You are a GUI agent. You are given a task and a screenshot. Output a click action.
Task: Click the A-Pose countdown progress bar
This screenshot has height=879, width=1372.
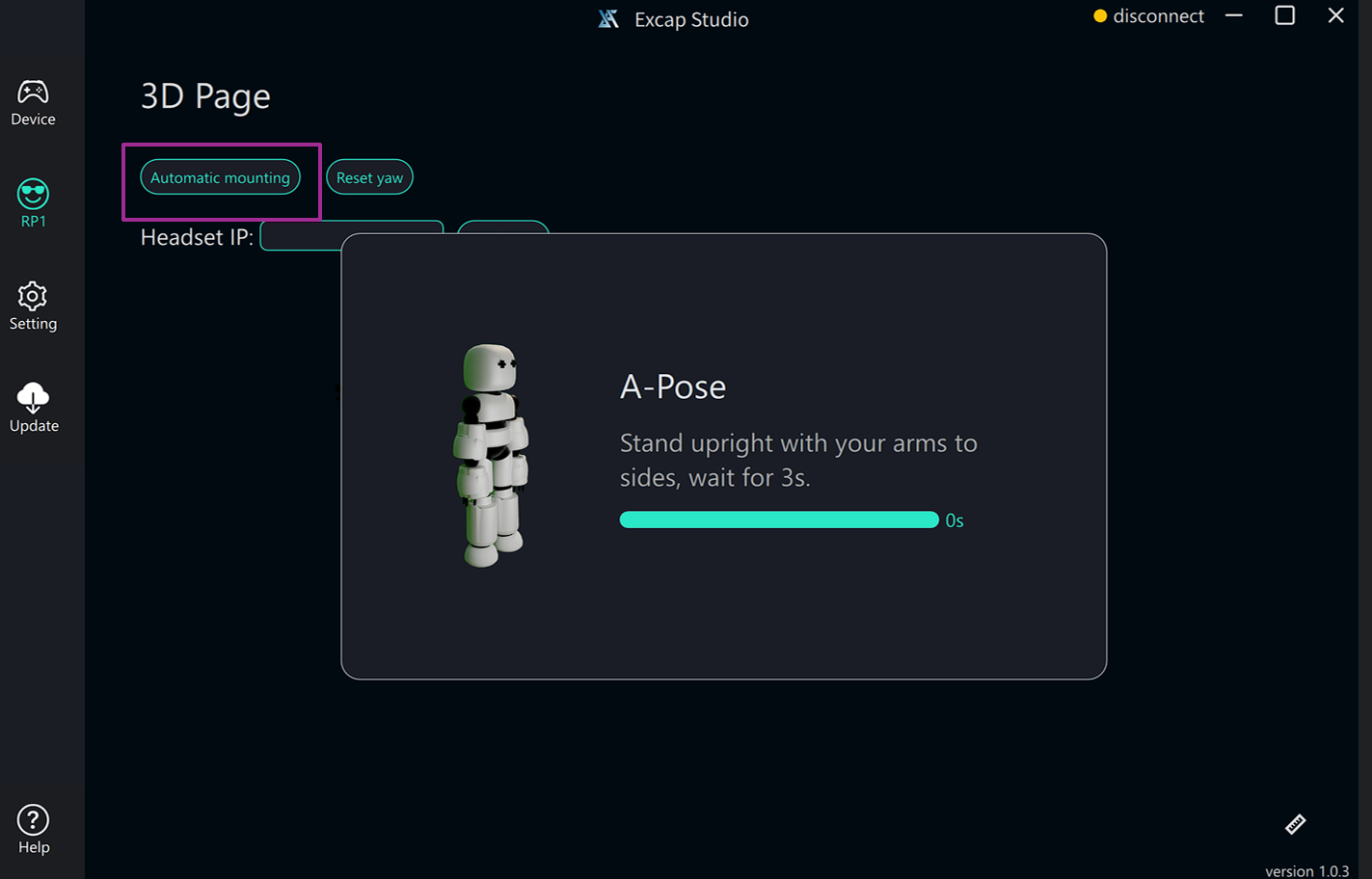(x=778, y=520)
